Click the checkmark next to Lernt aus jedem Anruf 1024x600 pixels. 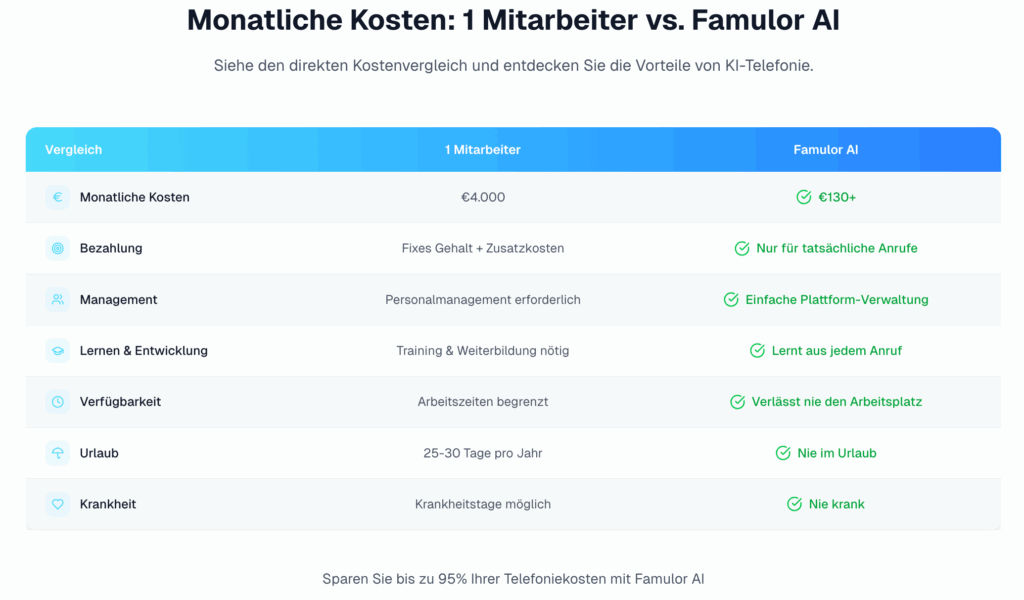[757, 351]
